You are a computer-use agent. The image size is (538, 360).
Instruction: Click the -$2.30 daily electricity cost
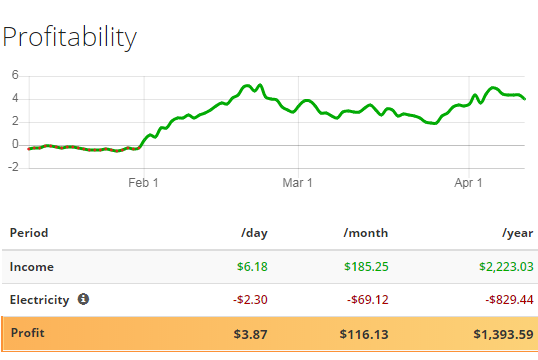[x=250, y=300]
